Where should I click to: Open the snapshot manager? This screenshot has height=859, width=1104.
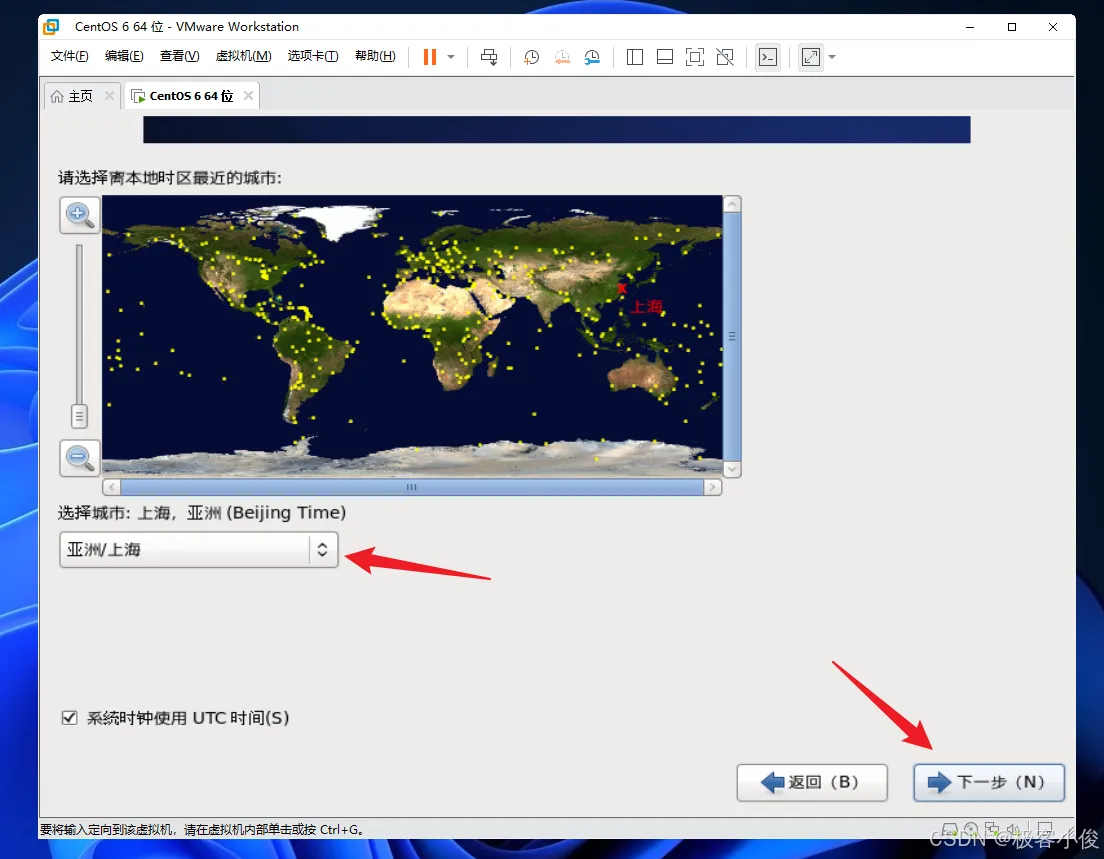point(592,57)
